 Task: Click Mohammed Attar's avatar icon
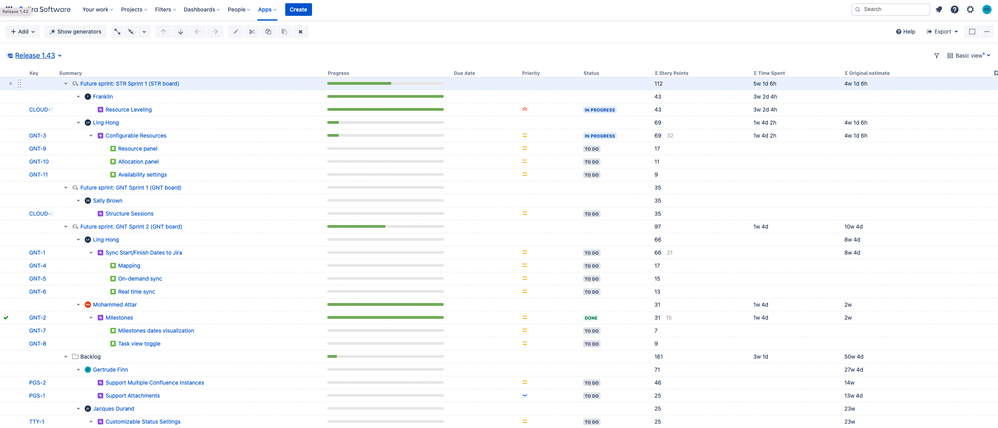(x=88, y=304)
